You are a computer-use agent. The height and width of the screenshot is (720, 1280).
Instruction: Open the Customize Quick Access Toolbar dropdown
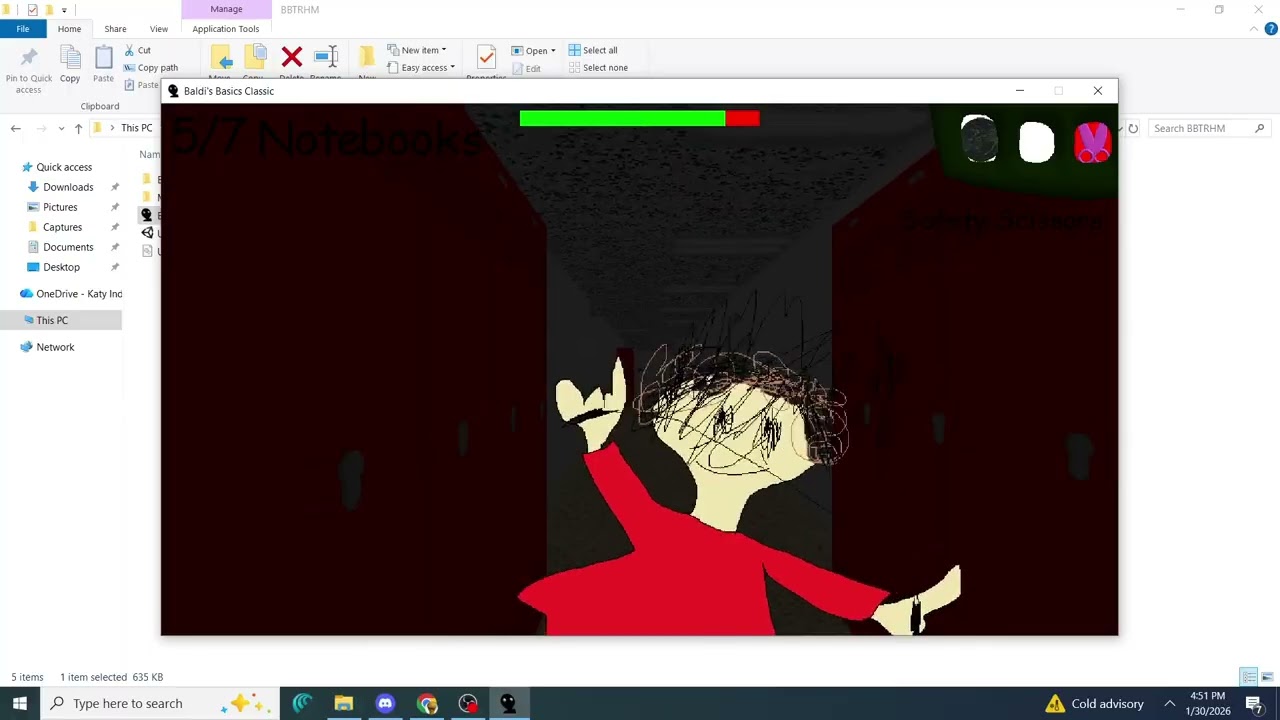pos(64,10)
